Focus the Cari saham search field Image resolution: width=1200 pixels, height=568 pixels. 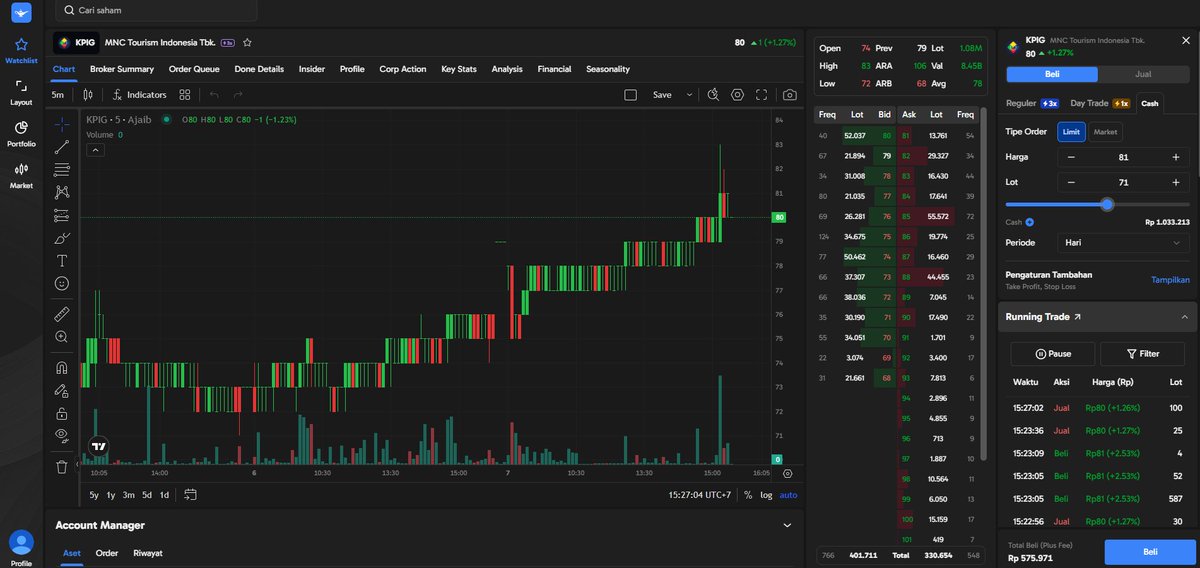pos(156,10)
